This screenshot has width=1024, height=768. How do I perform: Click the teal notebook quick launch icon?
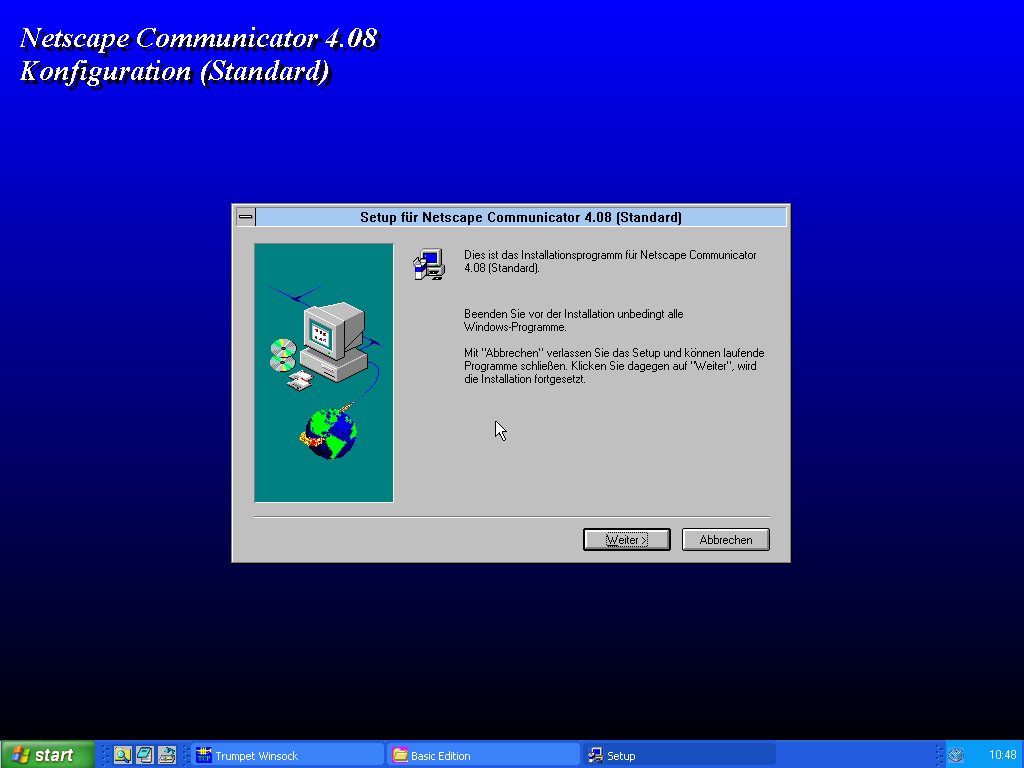(145, 755)
